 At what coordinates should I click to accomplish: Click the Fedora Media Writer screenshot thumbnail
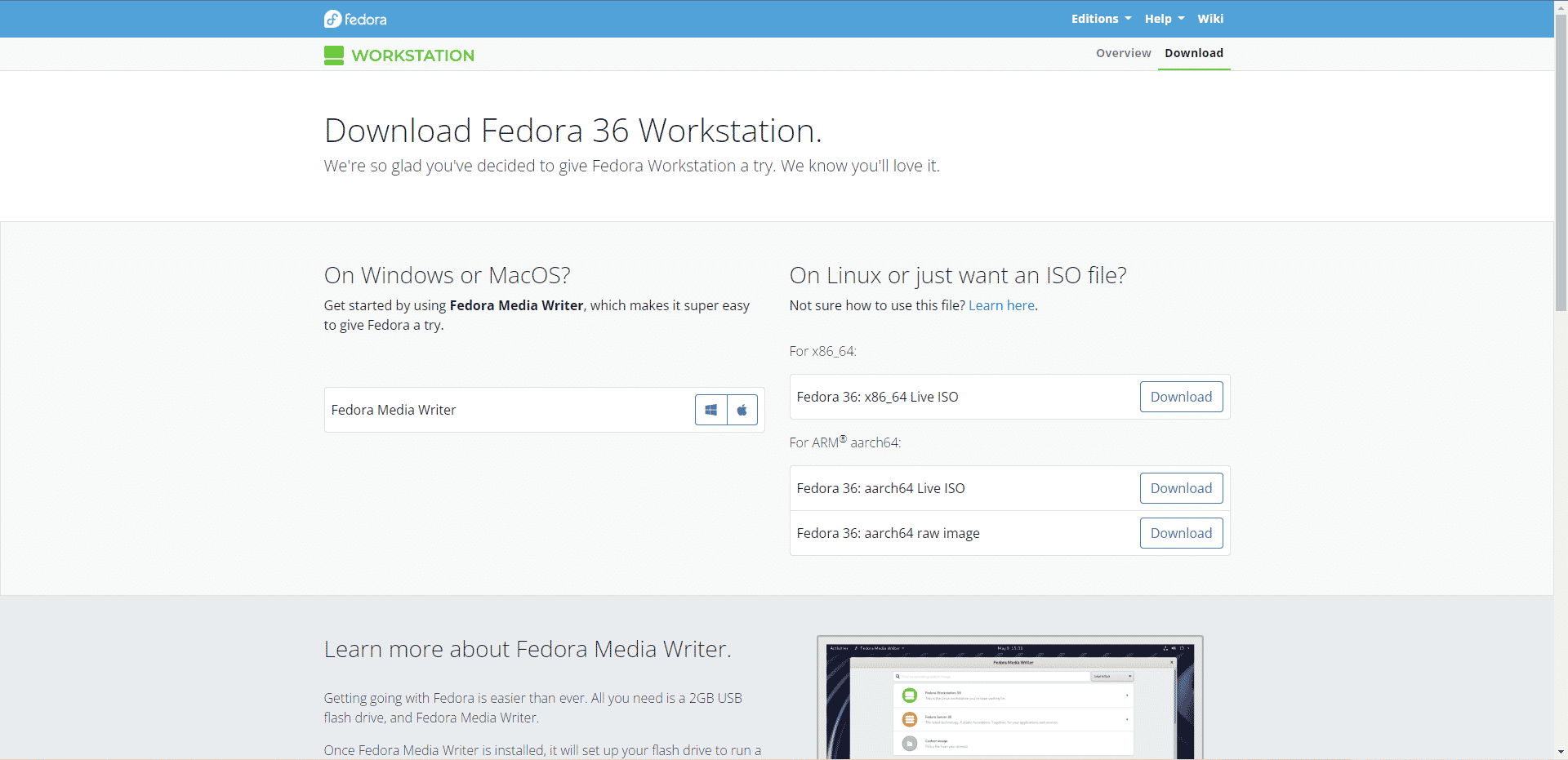(1009, 698)
